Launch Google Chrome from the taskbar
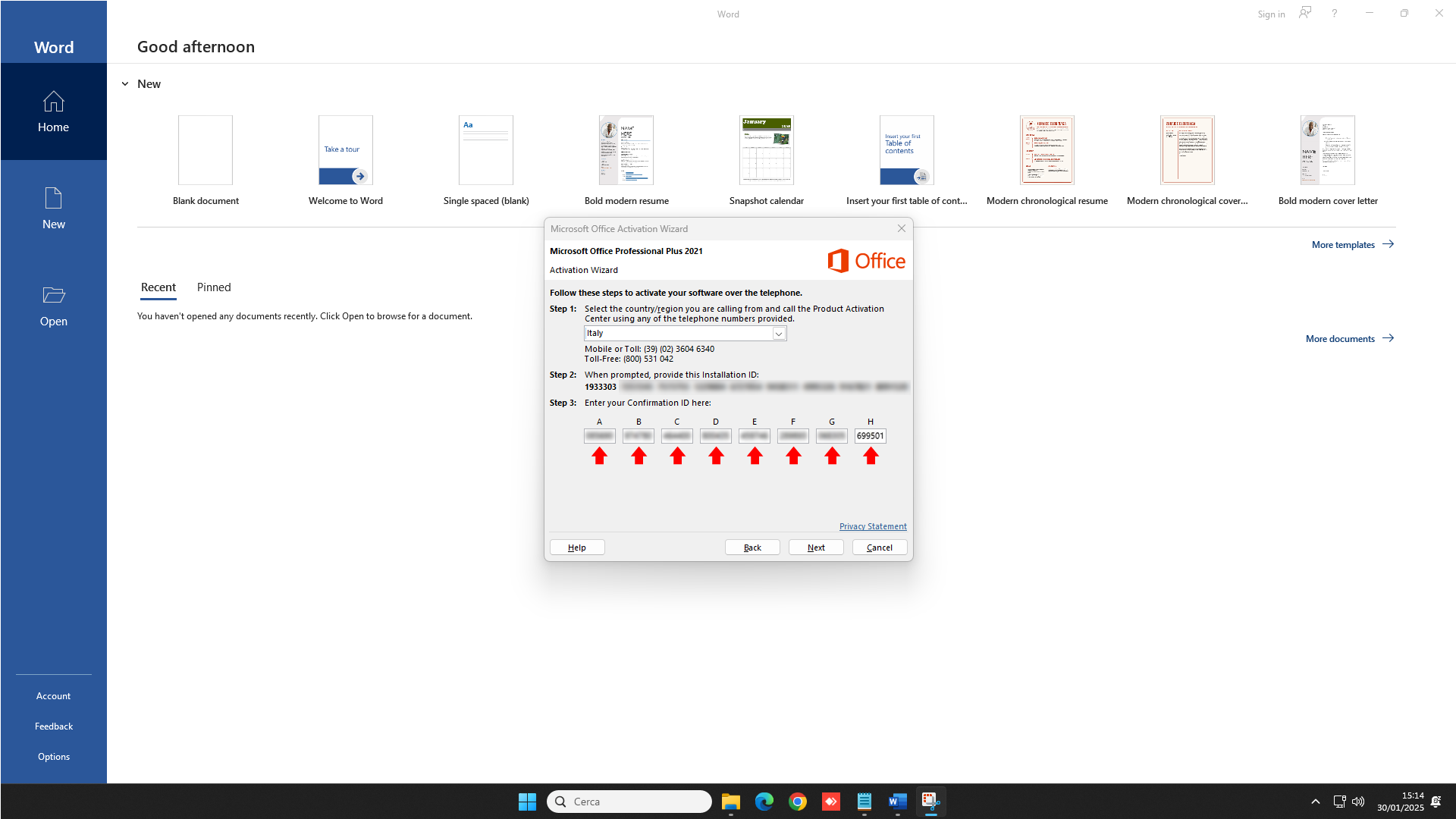Screen dimensions: 1456x819 coord(797,802)
